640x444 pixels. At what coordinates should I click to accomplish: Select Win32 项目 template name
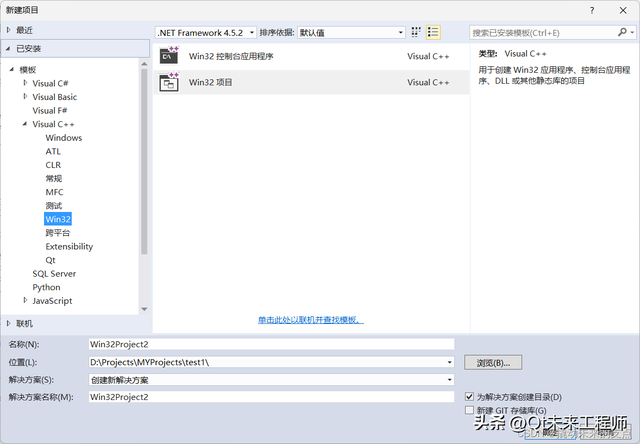pos(210,82)
